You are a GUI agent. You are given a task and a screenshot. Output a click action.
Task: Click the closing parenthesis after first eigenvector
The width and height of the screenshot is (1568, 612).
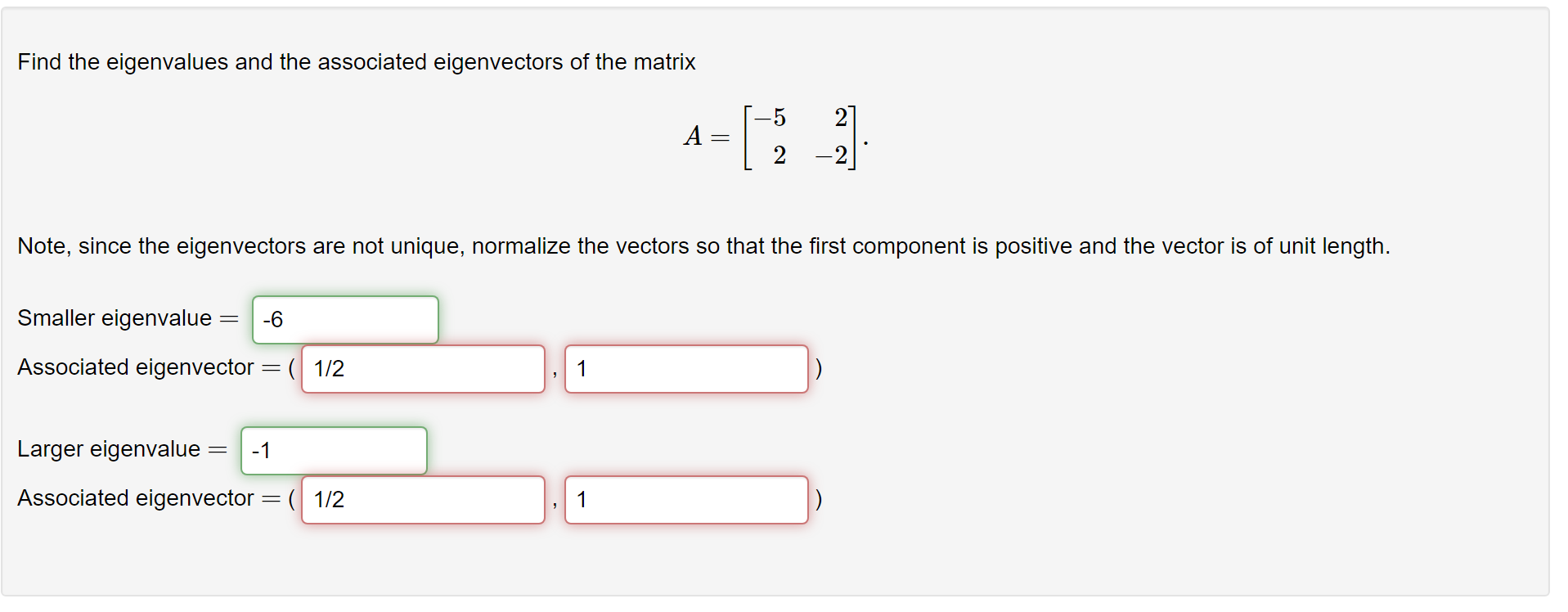coord(818,369)
